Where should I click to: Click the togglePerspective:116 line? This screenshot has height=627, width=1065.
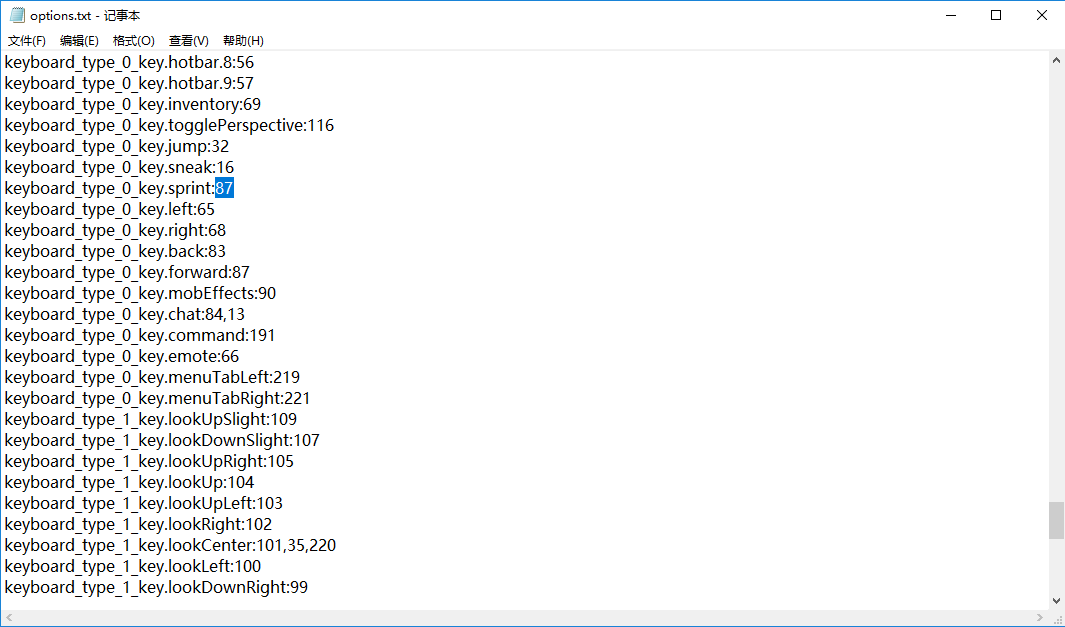[x=169, y=126]
